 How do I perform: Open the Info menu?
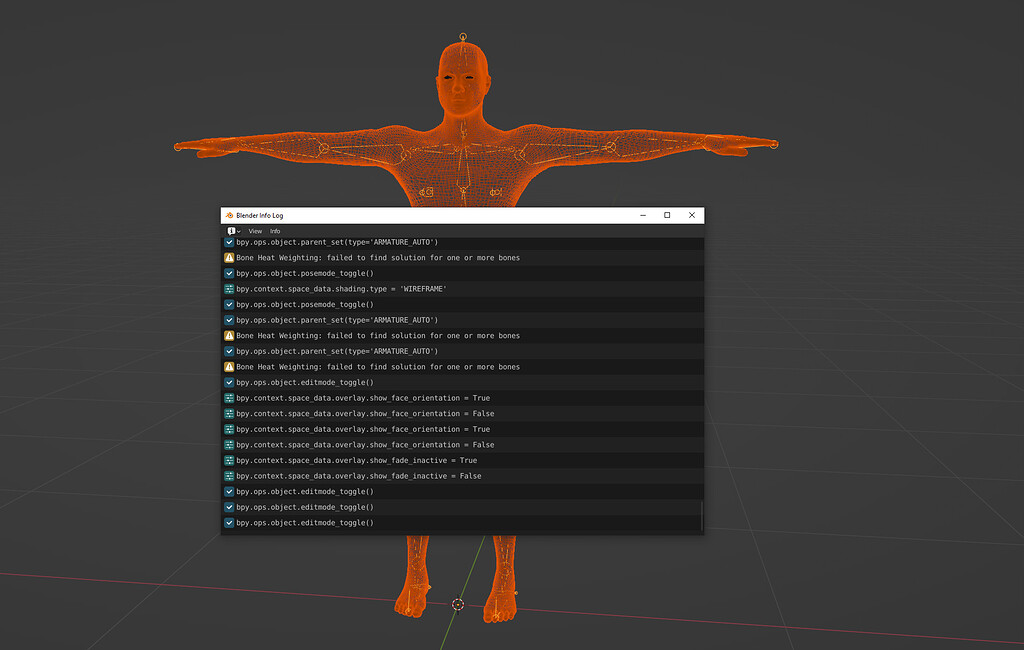(x=275, y=230)
